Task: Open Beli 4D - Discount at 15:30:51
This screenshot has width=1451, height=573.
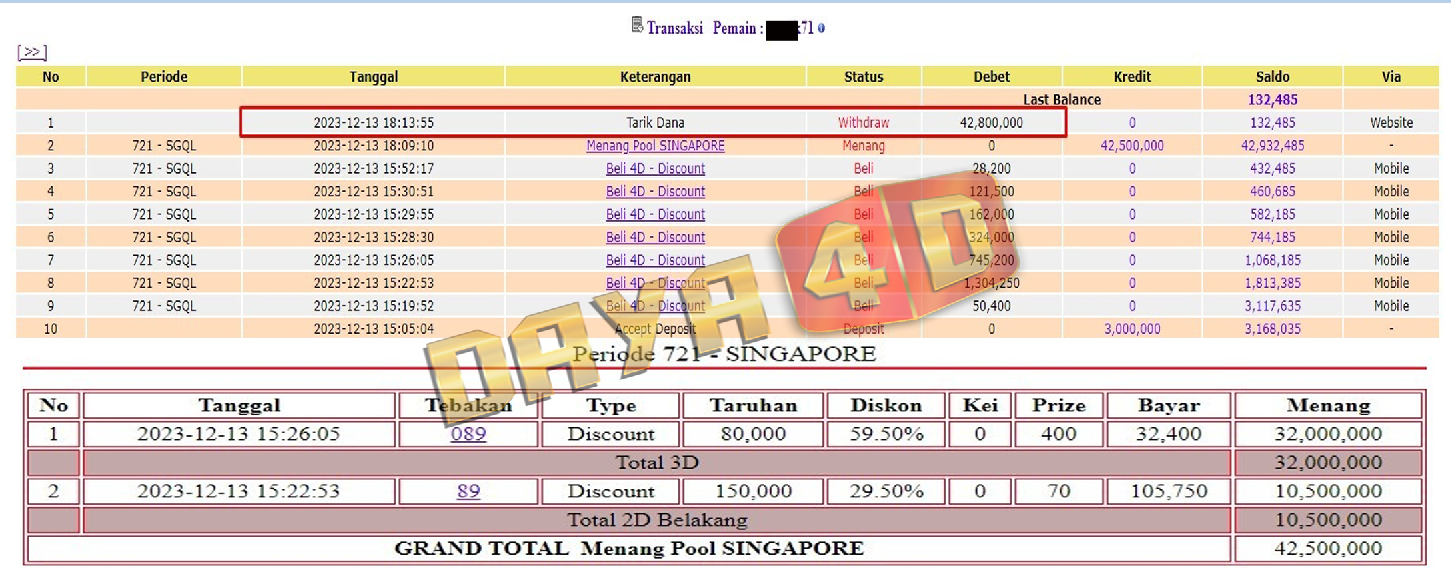Action: click(655, 192)
